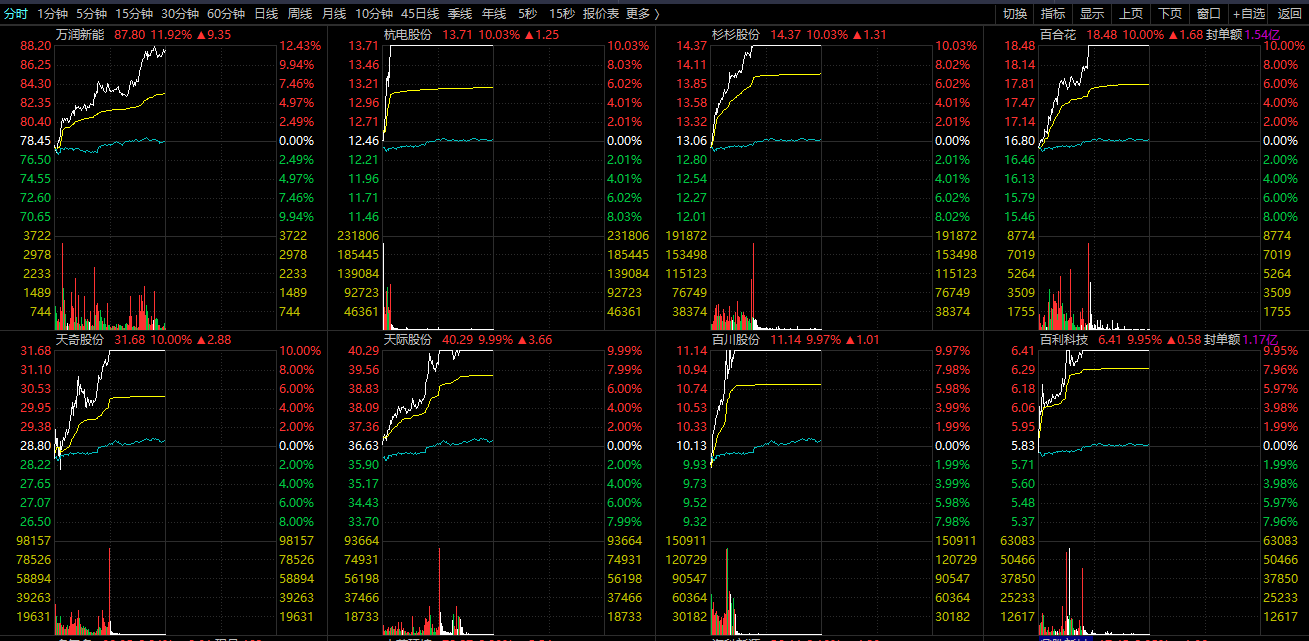Click 百川股份 previous close 10.13 label

pos(691,446)
